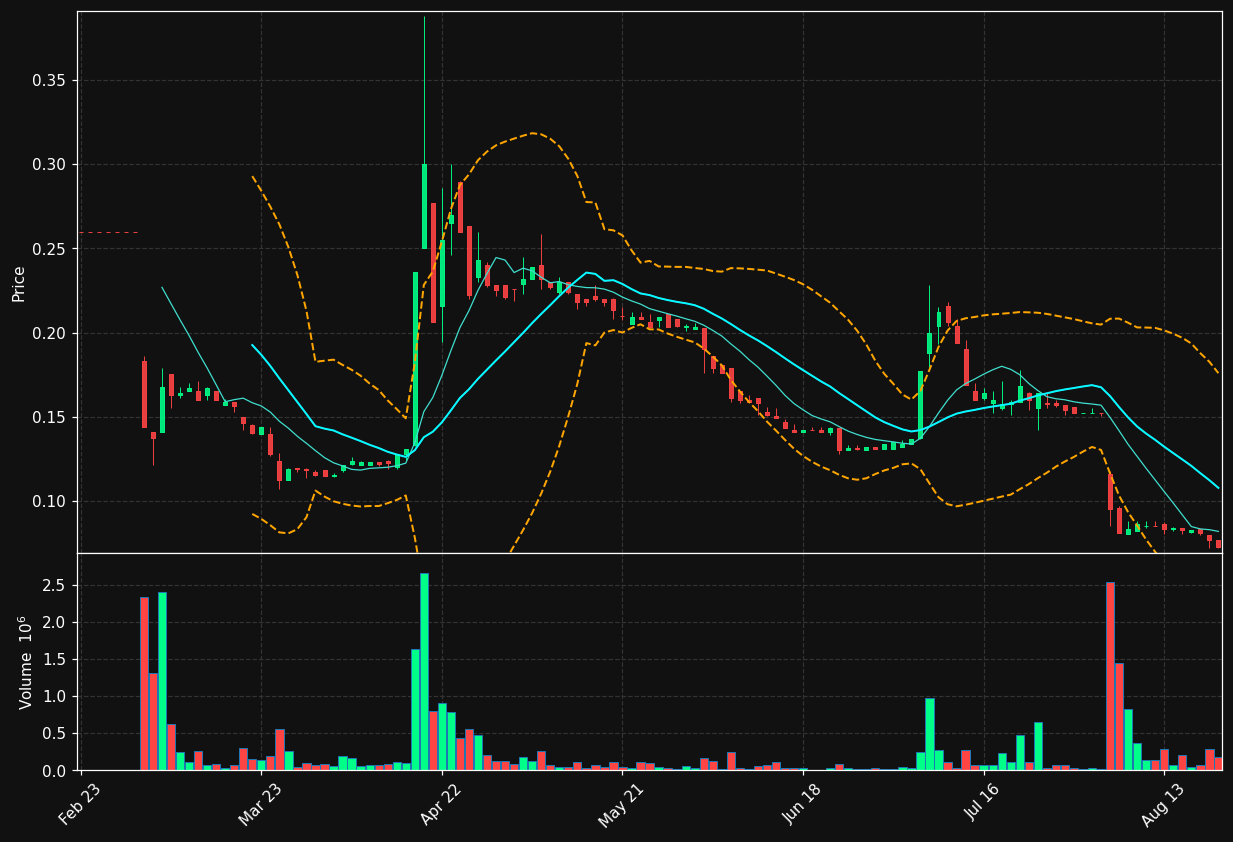Click the Mar 23 date label

click(260, 804)
